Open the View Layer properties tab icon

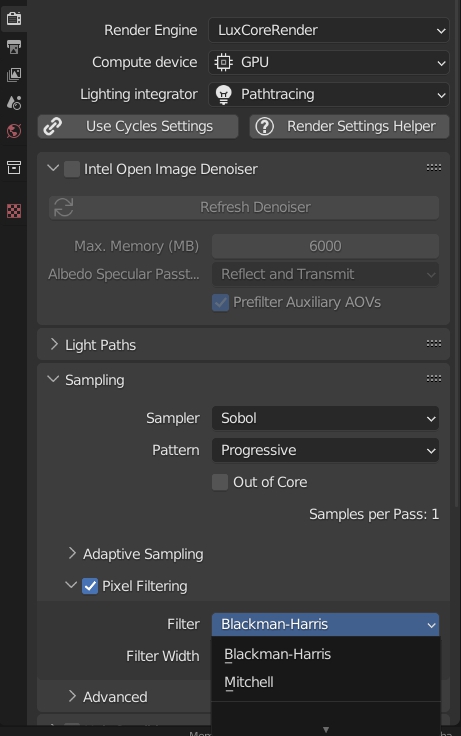point(14,75)
